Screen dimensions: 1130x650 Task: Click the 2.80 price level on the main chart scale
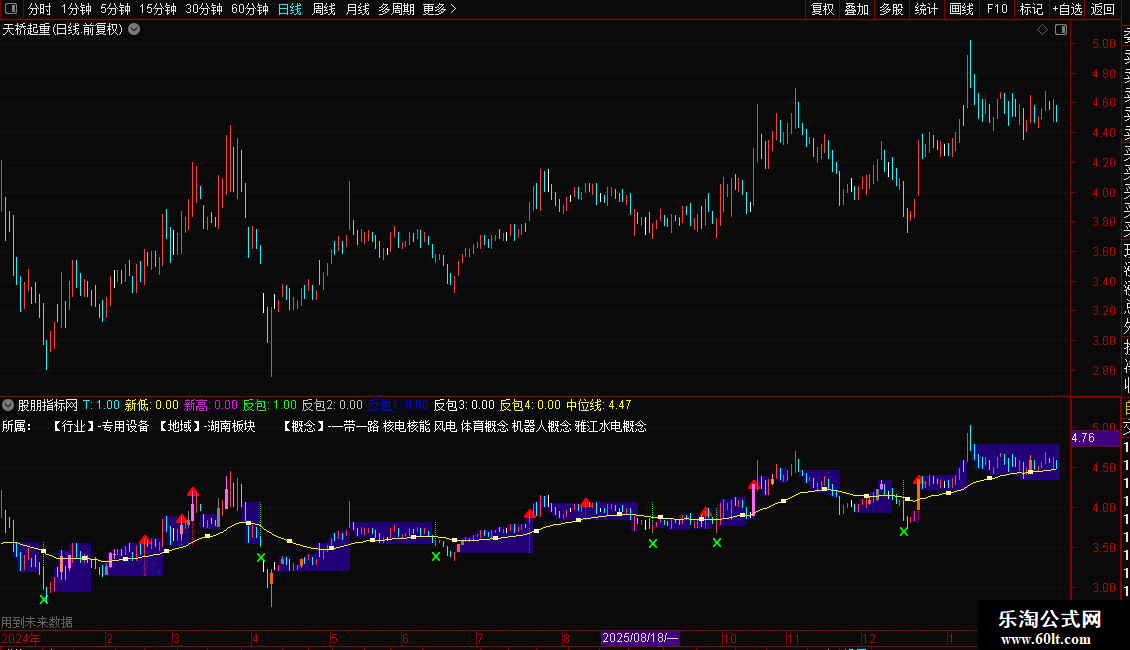pos(1104,371)
